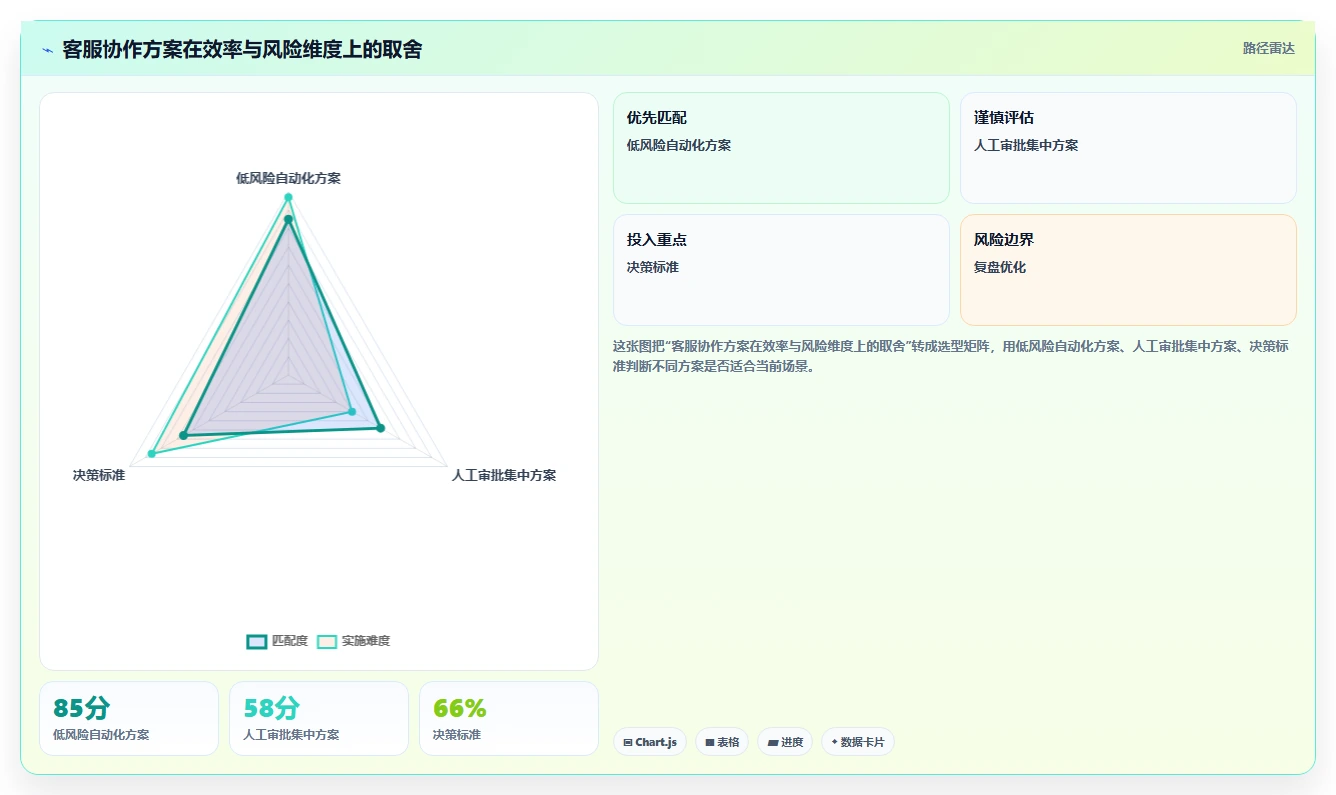The image size is (1336, 795).
Task: Open the orange 风险边界 card
Action: pyautogui.click(x=1128, y=270)
